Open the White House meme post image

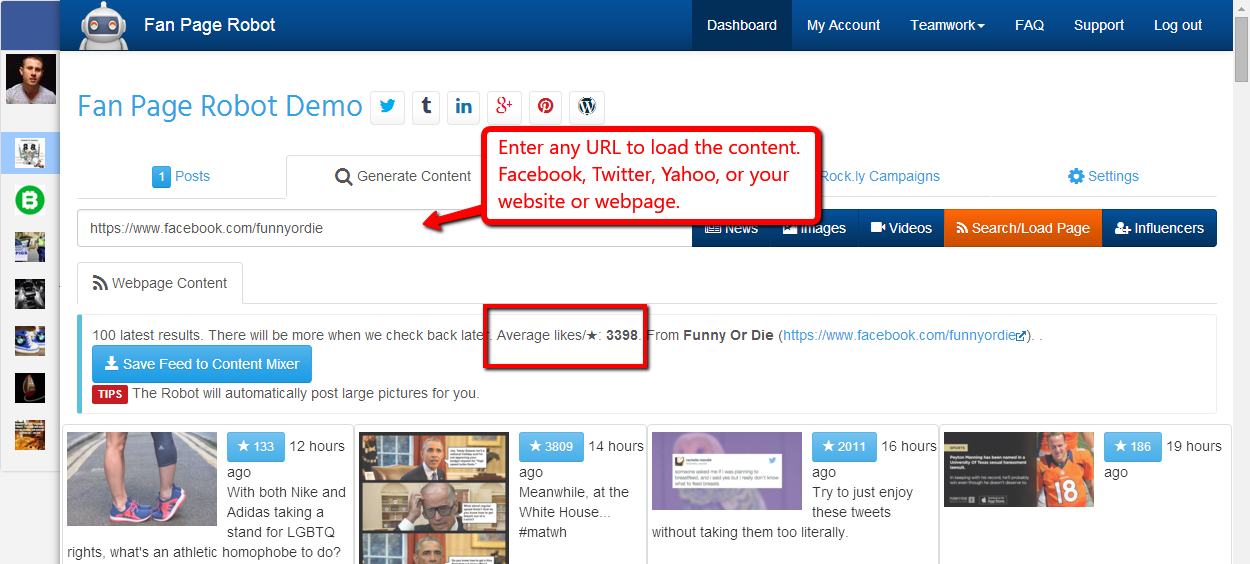[434, 498]
